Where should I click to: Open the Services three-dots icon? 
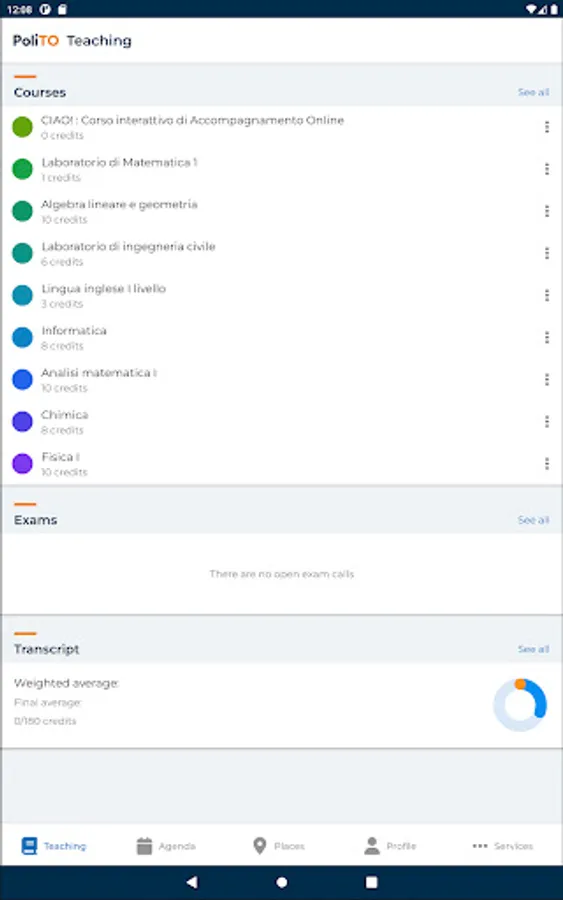point(480,845)
